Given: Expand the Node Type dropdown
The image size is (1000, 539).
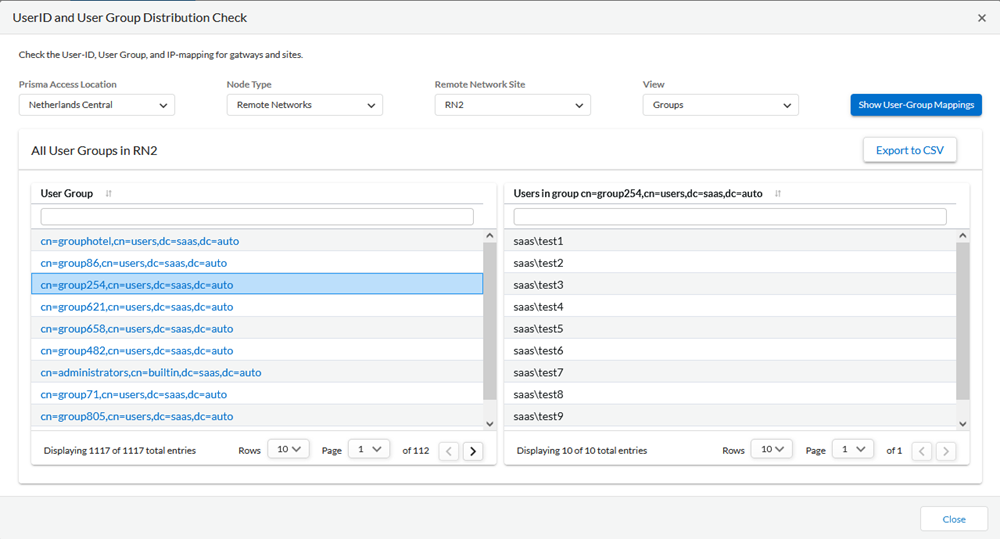Looking at the screenshot, I should tap(304, 105).
